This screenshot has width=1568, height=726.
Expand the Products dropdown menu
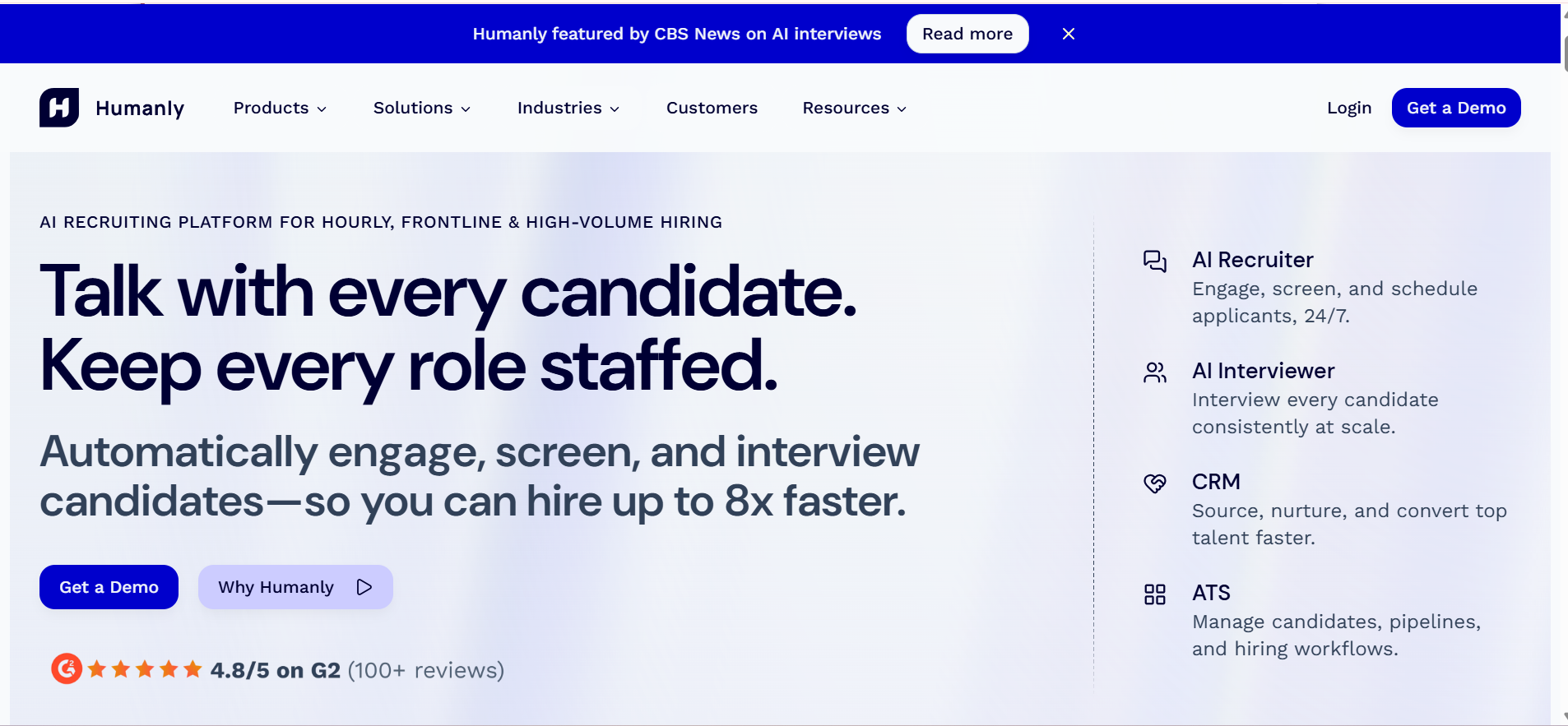(280, 108)
